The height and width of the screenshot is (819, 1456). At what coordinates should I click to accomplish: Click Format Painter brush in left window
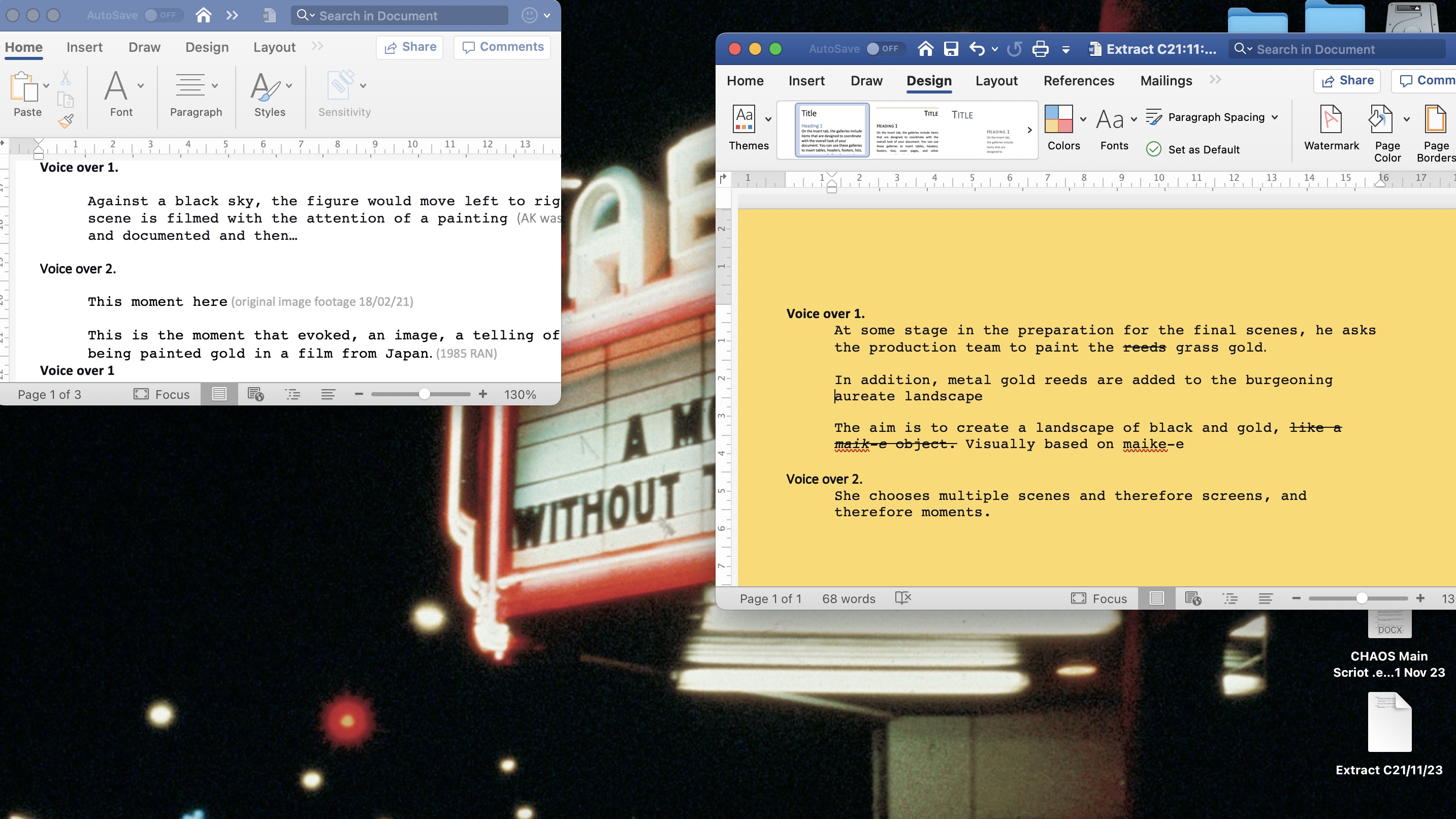[66, 120]
